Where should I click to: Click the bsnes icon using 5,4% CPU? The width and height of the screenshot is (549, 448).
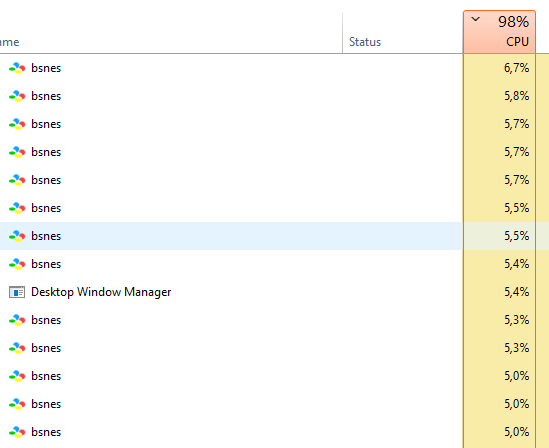[17, 264]
